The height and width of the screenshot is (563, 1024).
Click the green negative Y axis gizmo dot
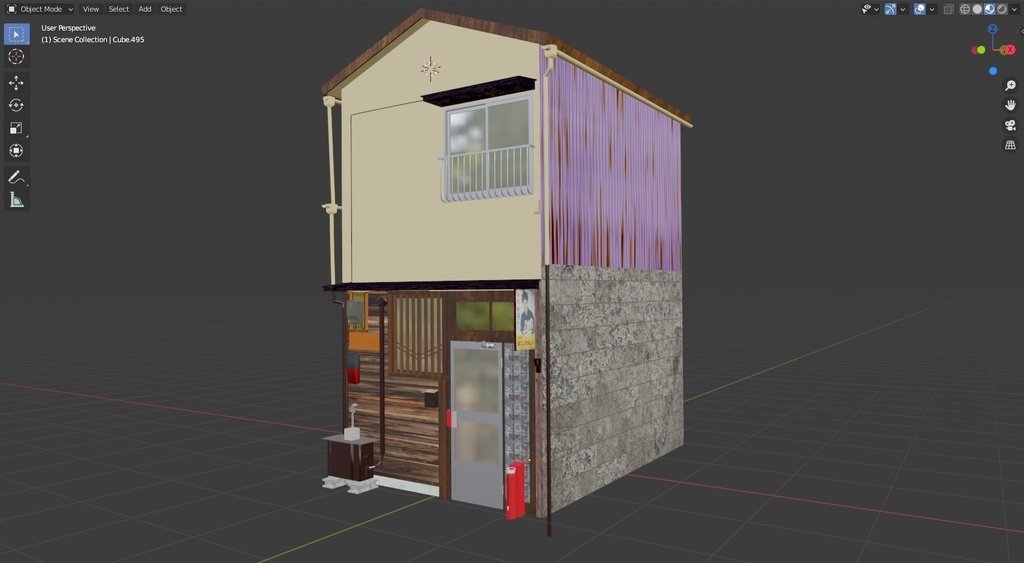(981, 50)
